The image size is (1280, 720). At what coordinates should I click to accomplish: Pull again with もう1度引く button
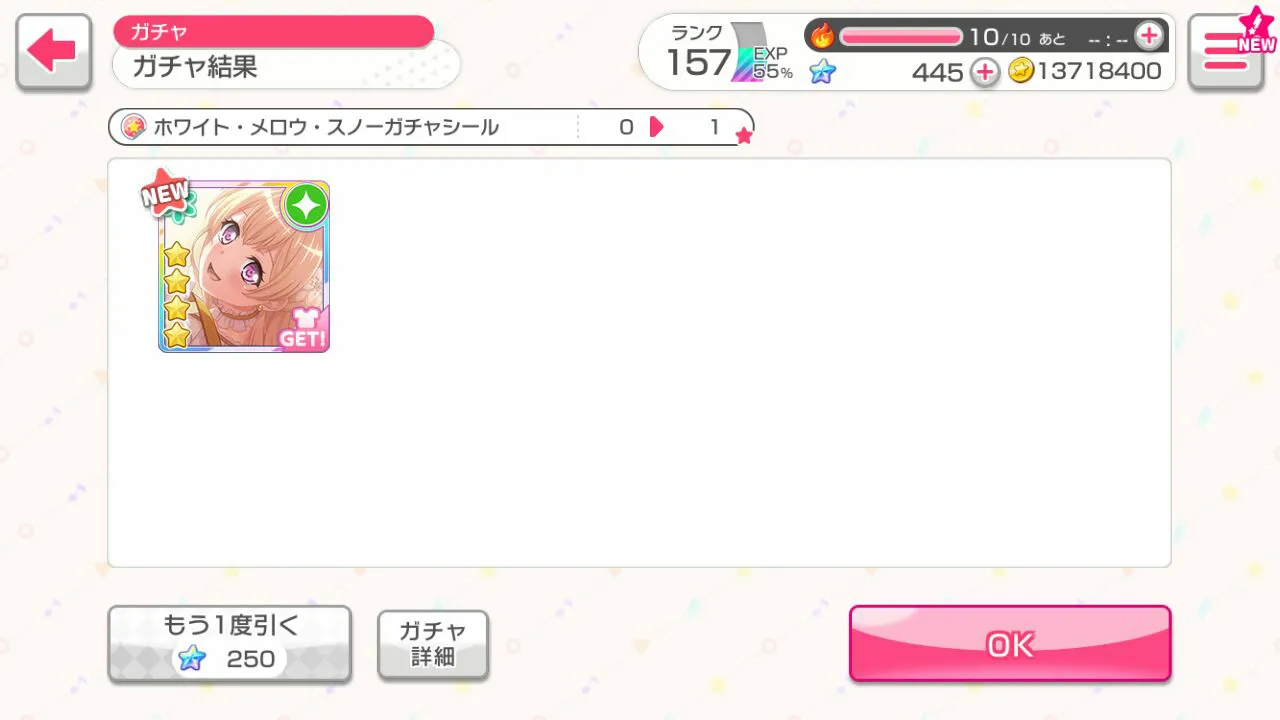(x=230, y=644)
